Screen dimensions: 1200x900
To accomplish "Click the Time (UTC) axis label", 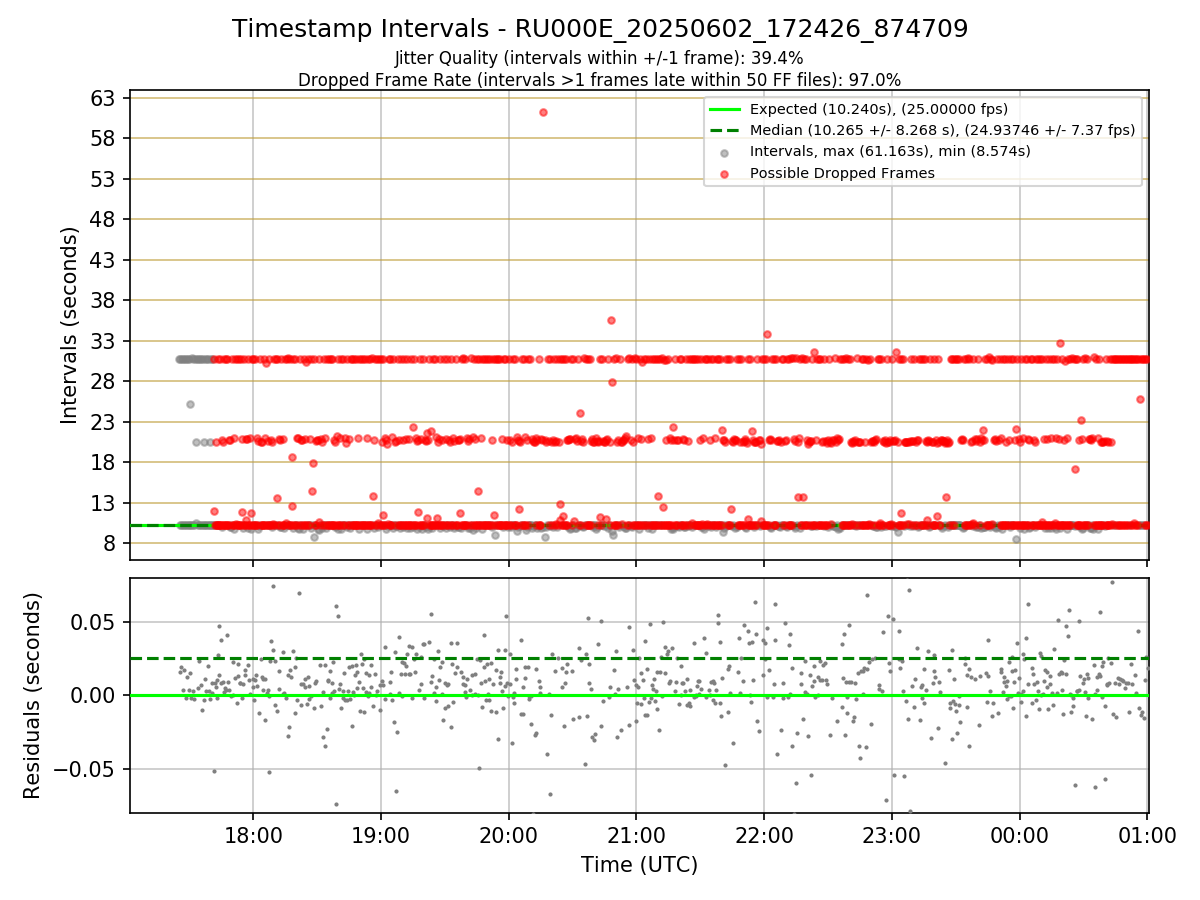I will point(639,864).
